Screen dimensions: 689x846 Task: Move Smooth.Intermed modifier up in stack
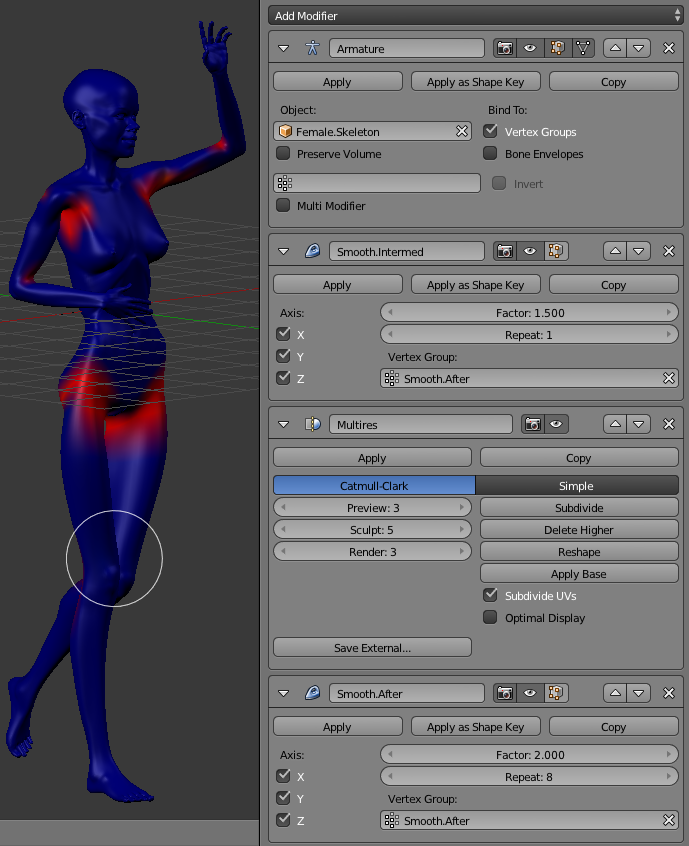coord(616,252)
